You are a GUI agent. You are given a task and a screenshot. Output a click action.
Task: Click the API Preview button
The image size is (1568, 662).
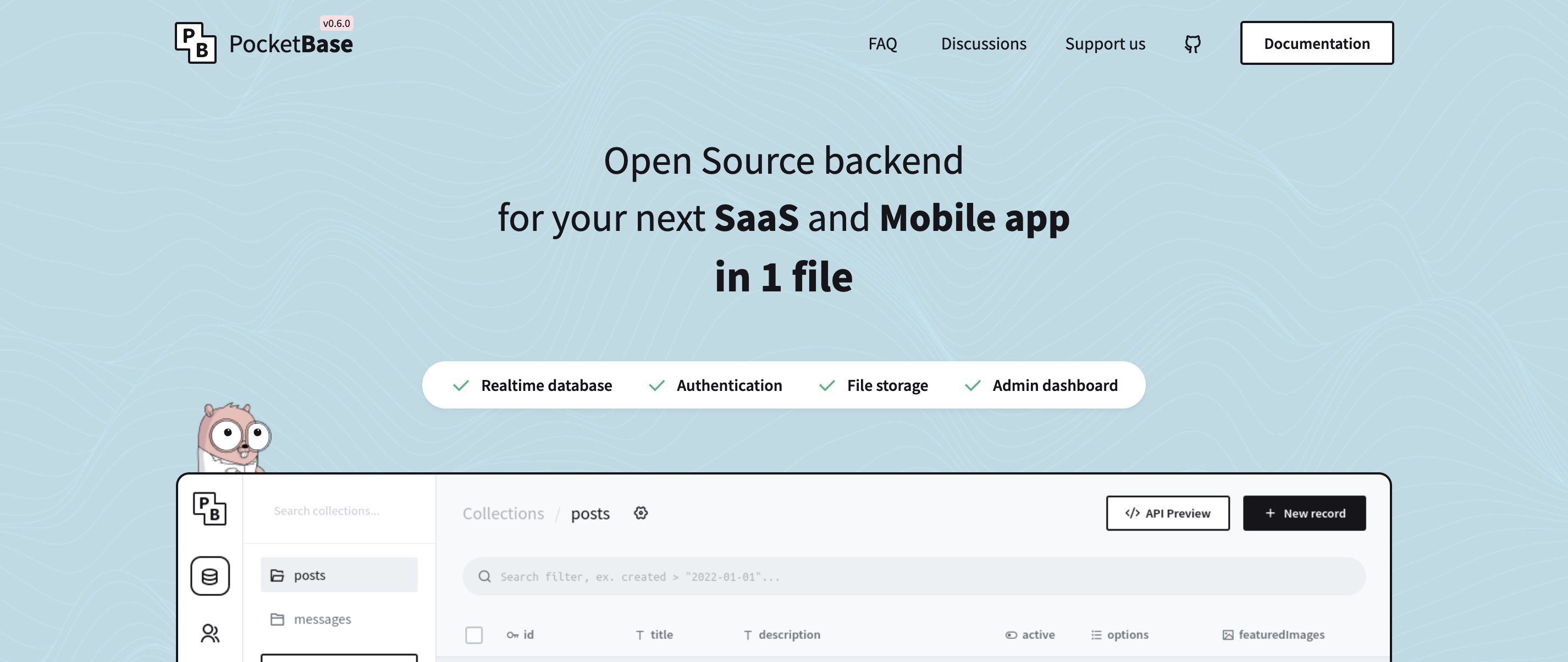pyautogui.click(x=1168, y=513)
